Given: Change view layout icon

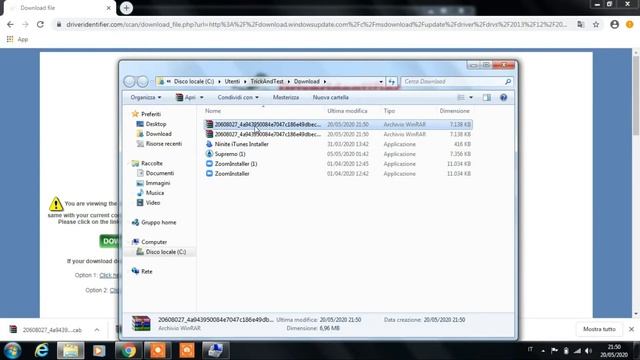Looking at the screenshot, I should [x=461, y=98].
